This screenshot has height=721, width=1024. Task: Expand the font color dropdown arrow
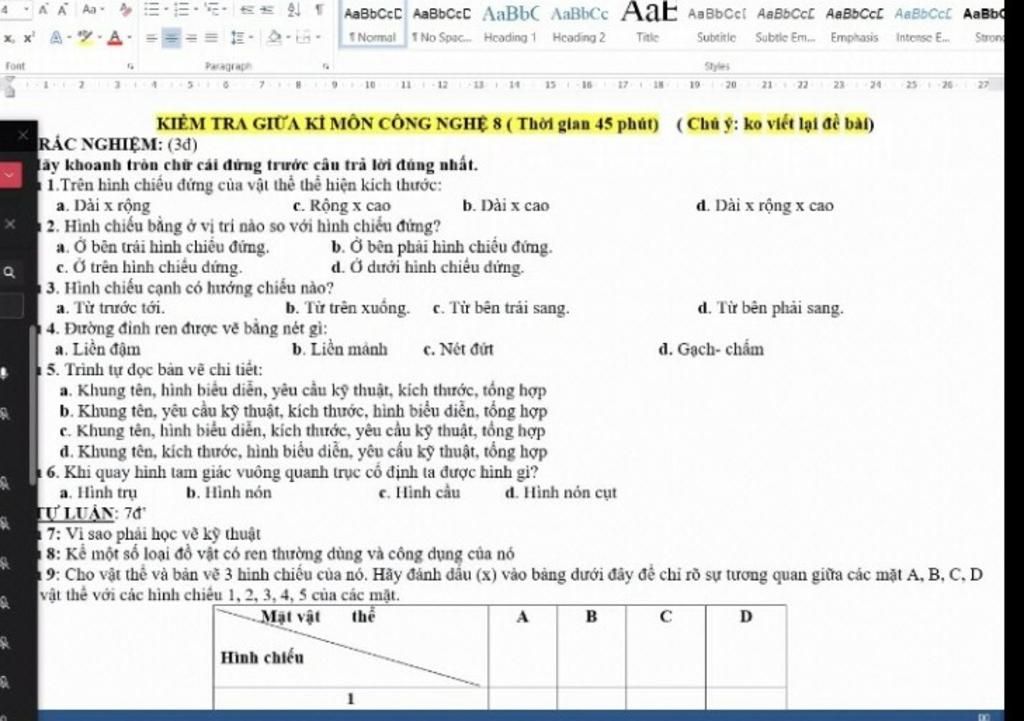point(129,38)
